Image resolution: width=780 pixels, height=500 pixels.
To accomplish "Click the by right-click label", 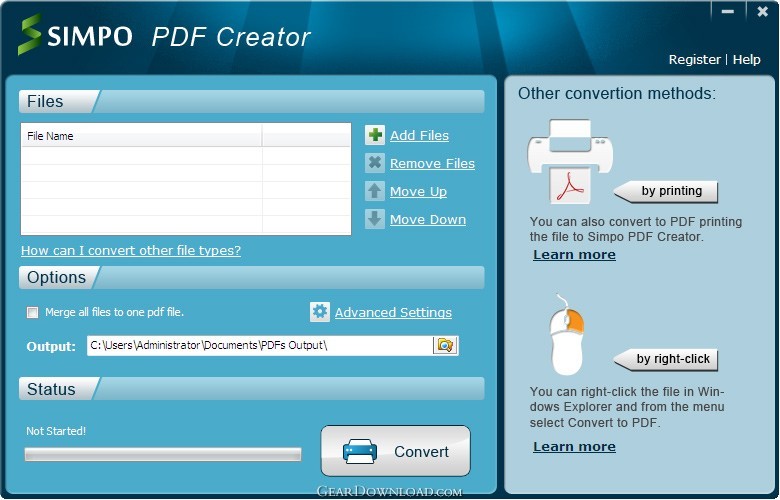I will pos(666,359).
